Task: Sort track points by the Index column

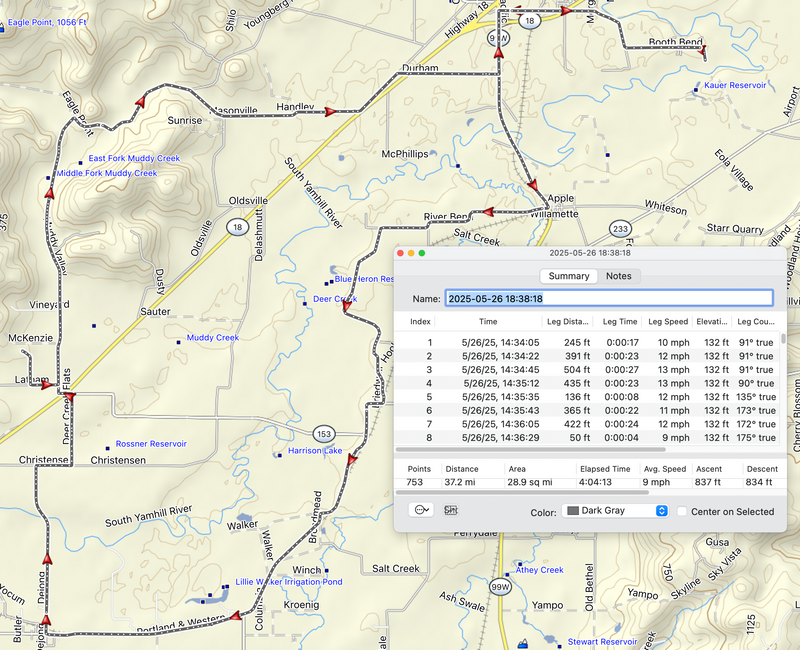Action: coord(420,321)
